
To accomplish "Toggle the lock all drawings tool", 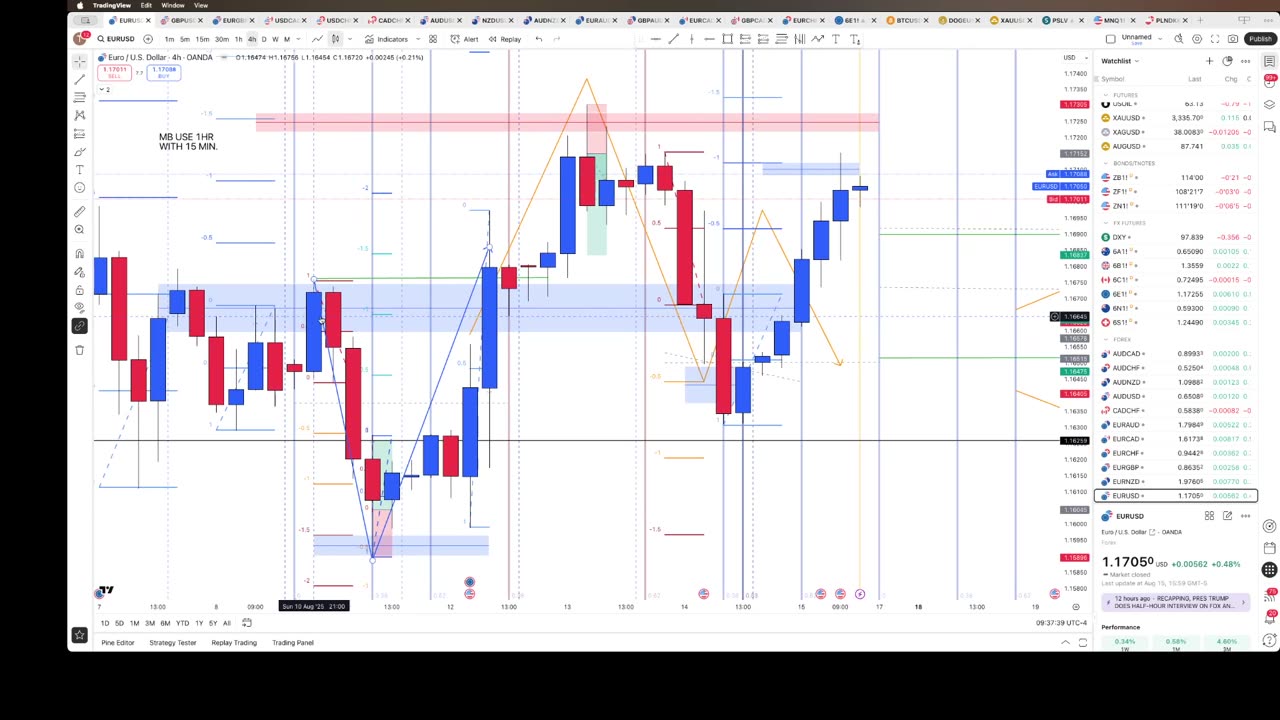I will (79, 289).
